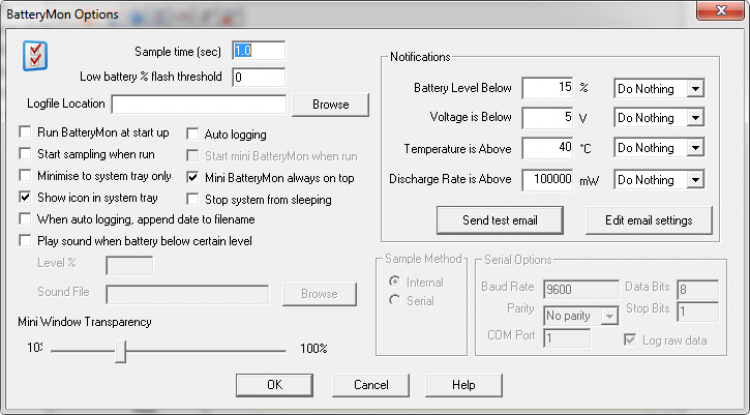
Task: Click the Mini Window Transparency slider thumb
Action: click(x=121, y=351)
